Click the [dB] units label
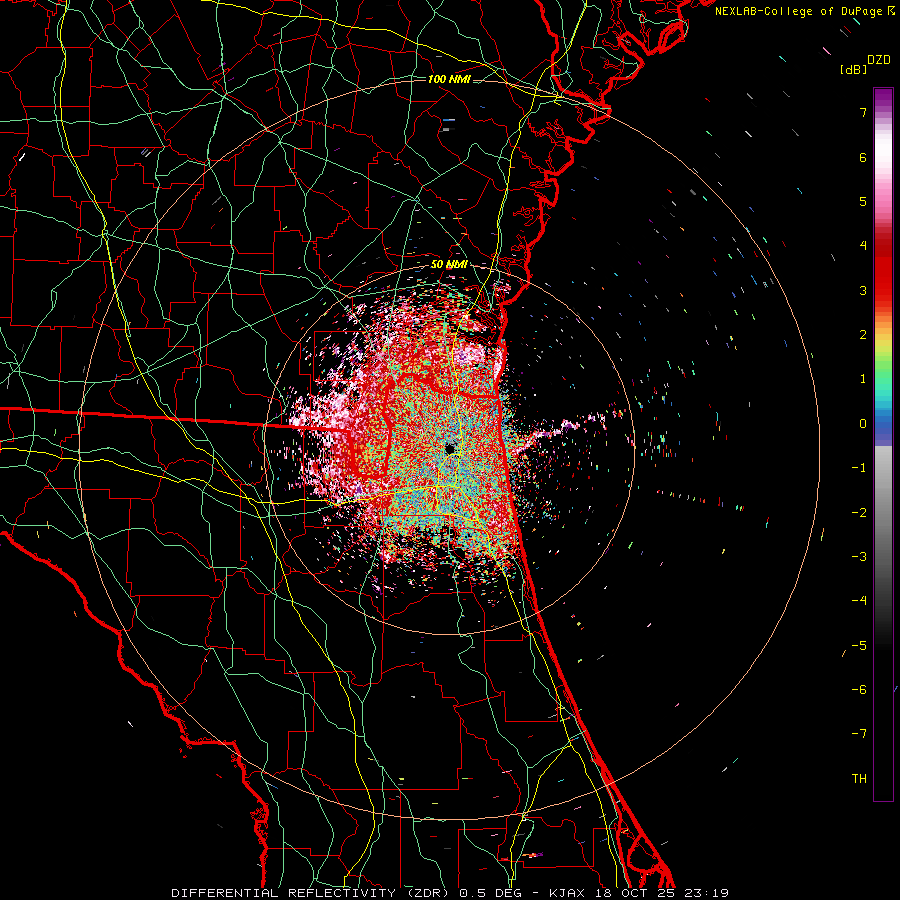Image resolution: width=900 pixels, height=900 pixels. click(x=853, y=69)
